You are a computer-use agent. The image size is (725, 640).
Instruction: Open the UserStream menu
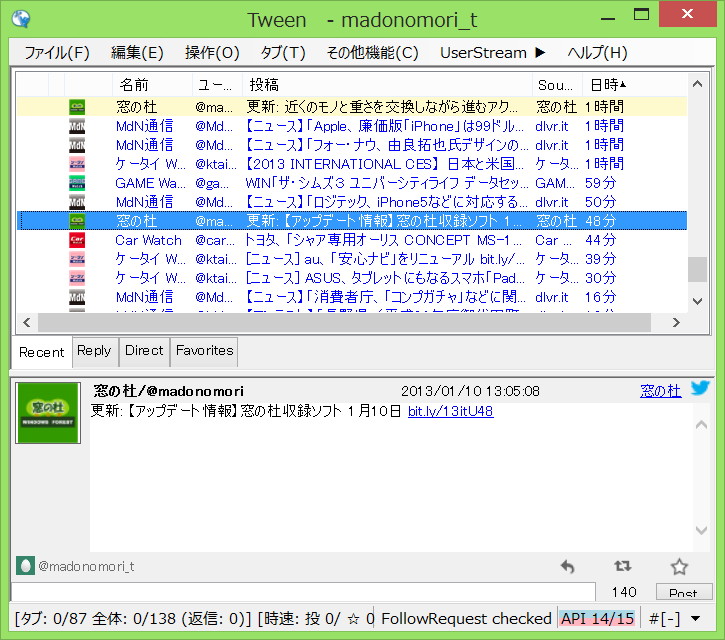coord(493,53)
